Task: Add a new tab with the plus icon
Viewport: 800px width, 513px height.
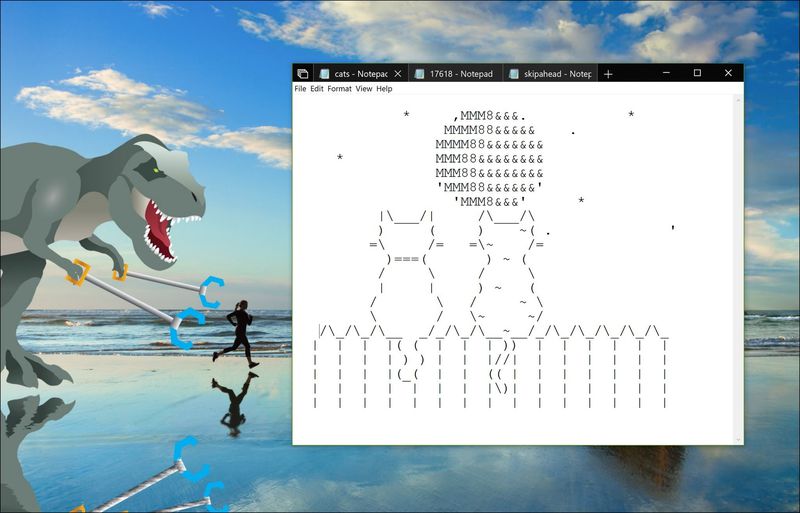Action: coord(608,74)
